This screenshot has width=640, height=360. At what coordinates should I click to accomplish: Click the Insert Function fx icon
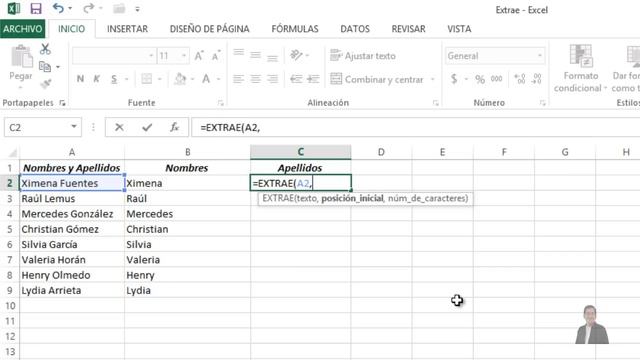[174, 127]
